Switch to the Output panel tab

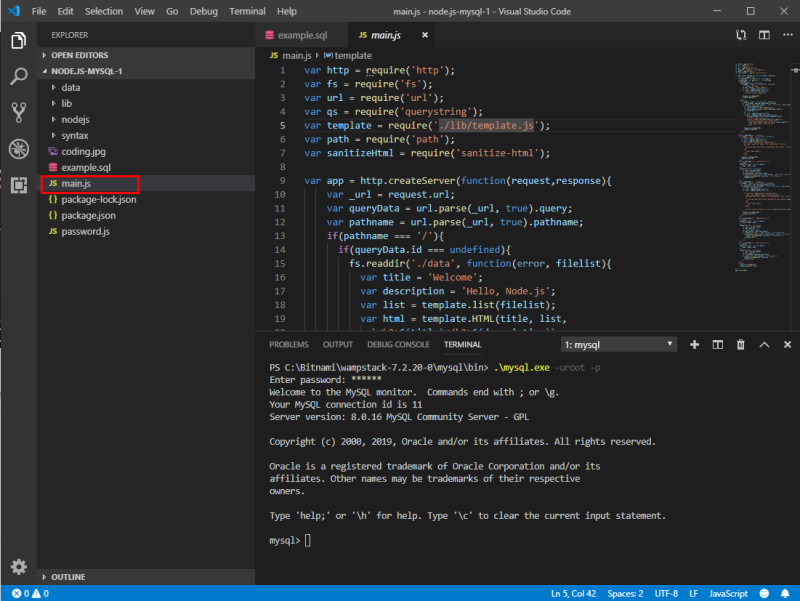tap(338, 345)
